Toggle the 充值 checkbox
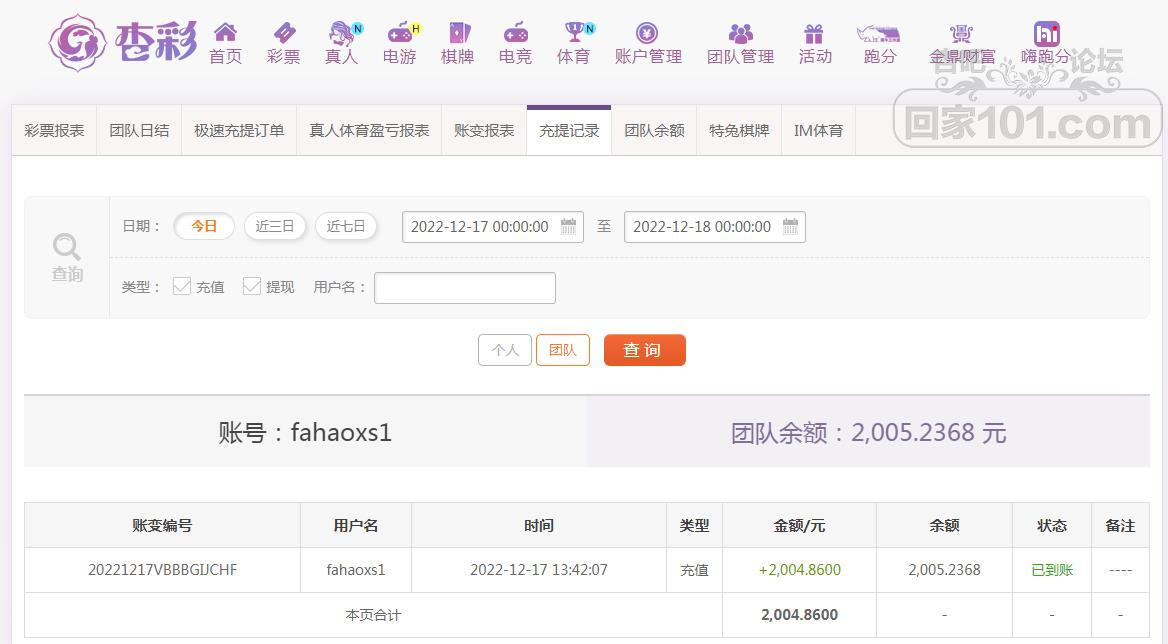This screenshot has width=1168, height=644. 182,287
